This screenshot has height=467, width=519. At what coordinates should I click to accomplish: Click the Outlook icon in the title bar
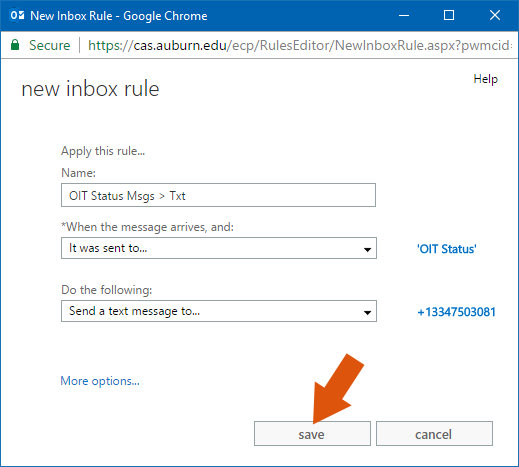point(17,15)
